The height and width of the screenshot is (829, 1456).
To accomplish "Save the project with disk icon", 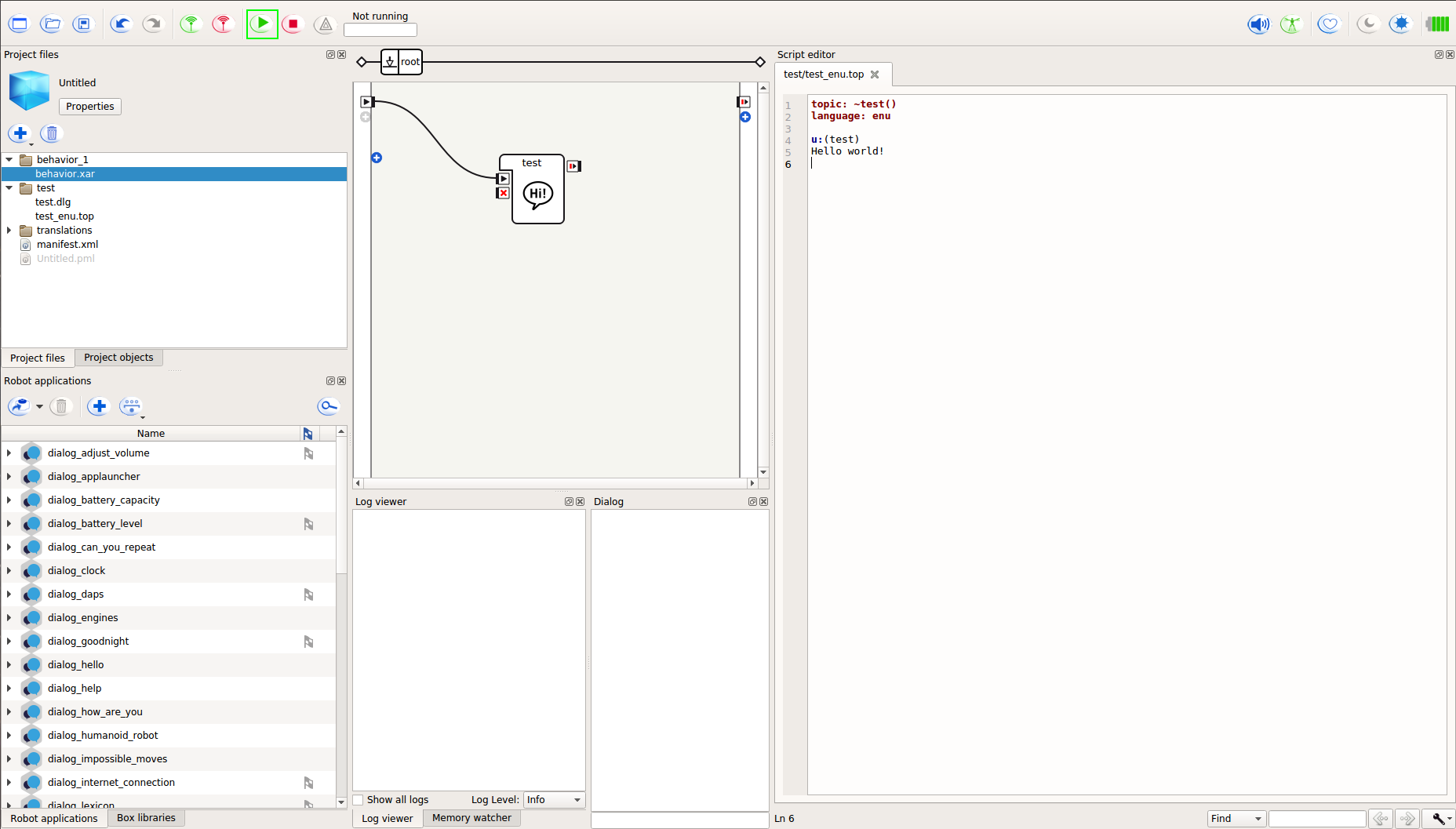I will [83, 24].
